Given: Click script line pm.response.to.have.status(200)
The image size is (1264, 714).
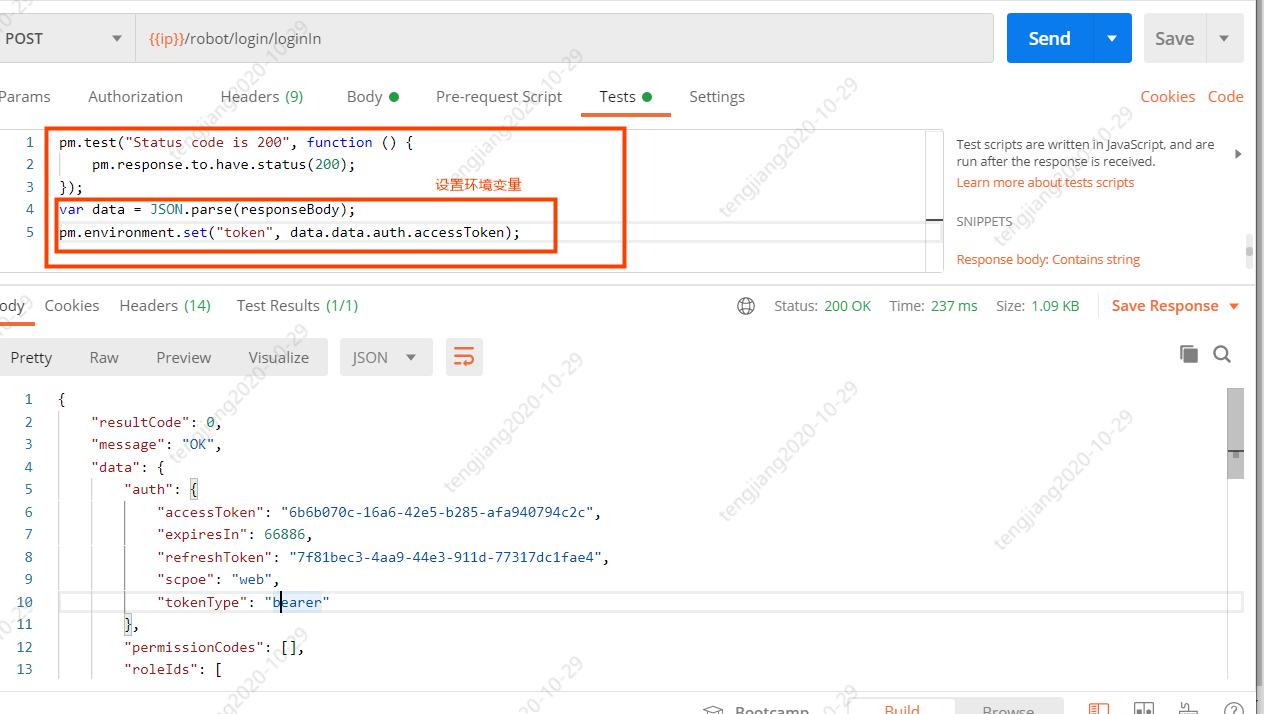Looking at the screenshot, I should tap(223, 164).
